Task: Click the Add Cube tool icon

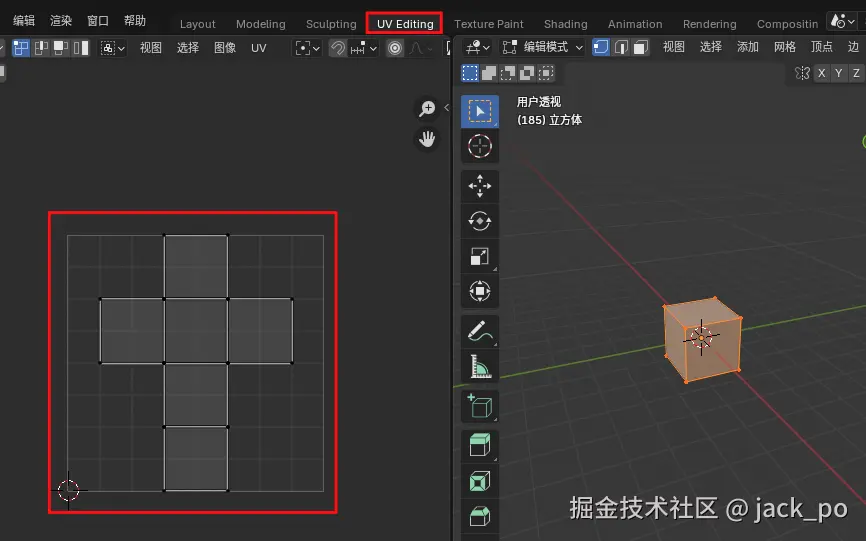Action: (479, 406)
